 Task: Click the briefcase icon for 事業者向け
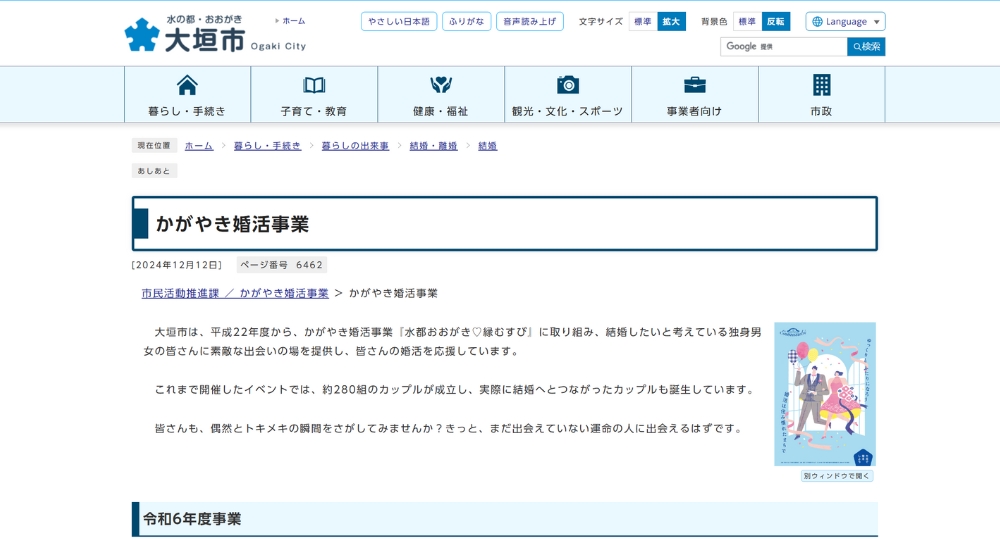tap(695, 85)
